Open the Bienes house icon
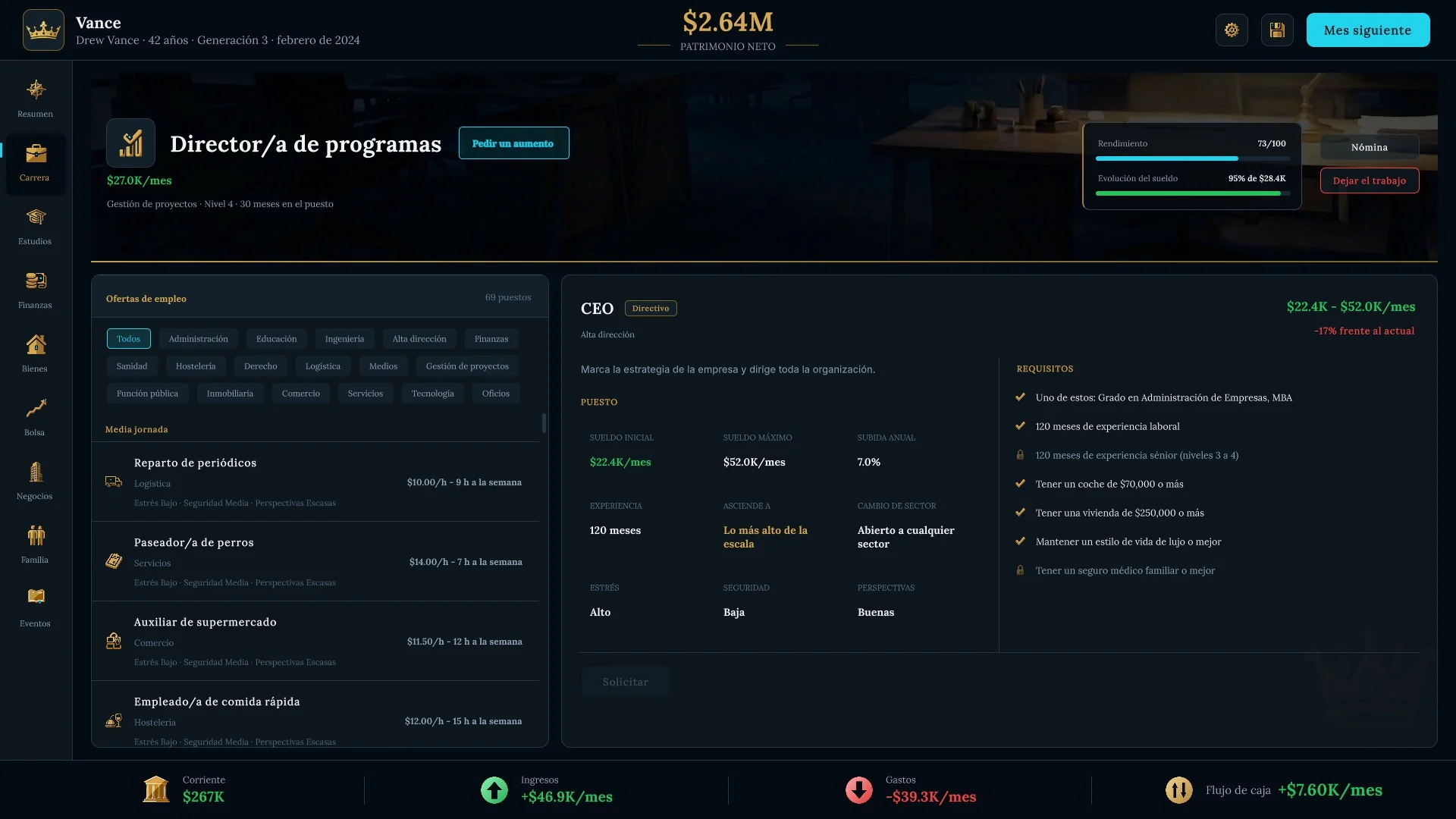This screenshot has width=1456, height=819. 36,345
